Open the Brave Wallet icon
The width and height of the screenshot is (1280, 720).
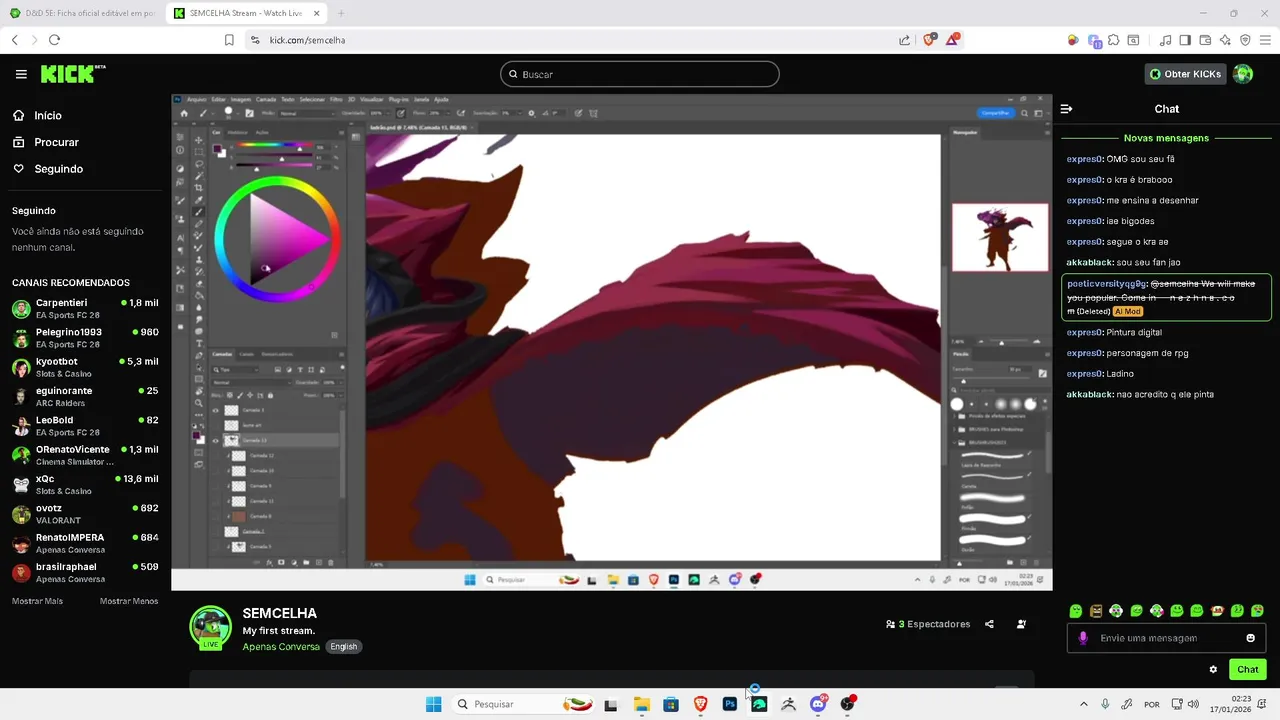pyautogui.click(x=1205, y=40)
